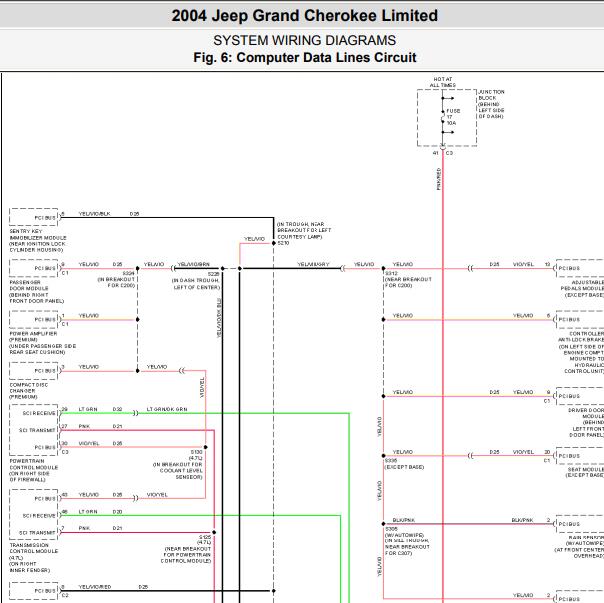
Task: Select the 'JUNCTION BLOCK' description text
Action: (x=491, y=104)
